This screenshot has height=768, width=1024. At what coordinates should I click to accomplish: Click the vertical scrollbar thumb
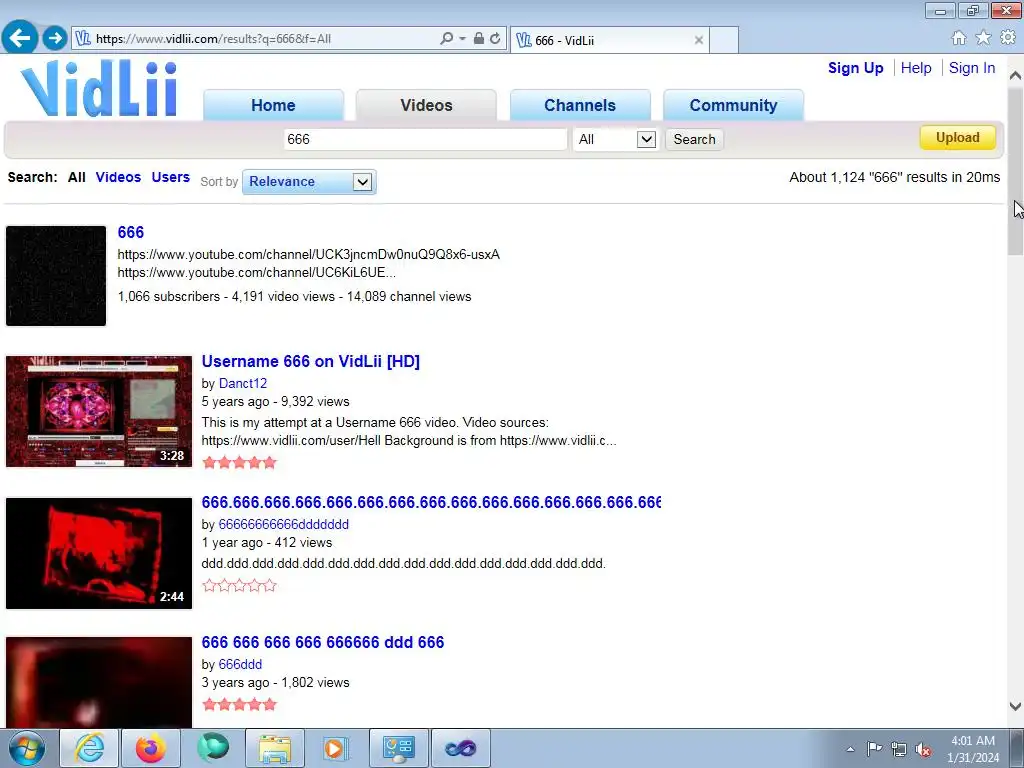pos(1015,171)
